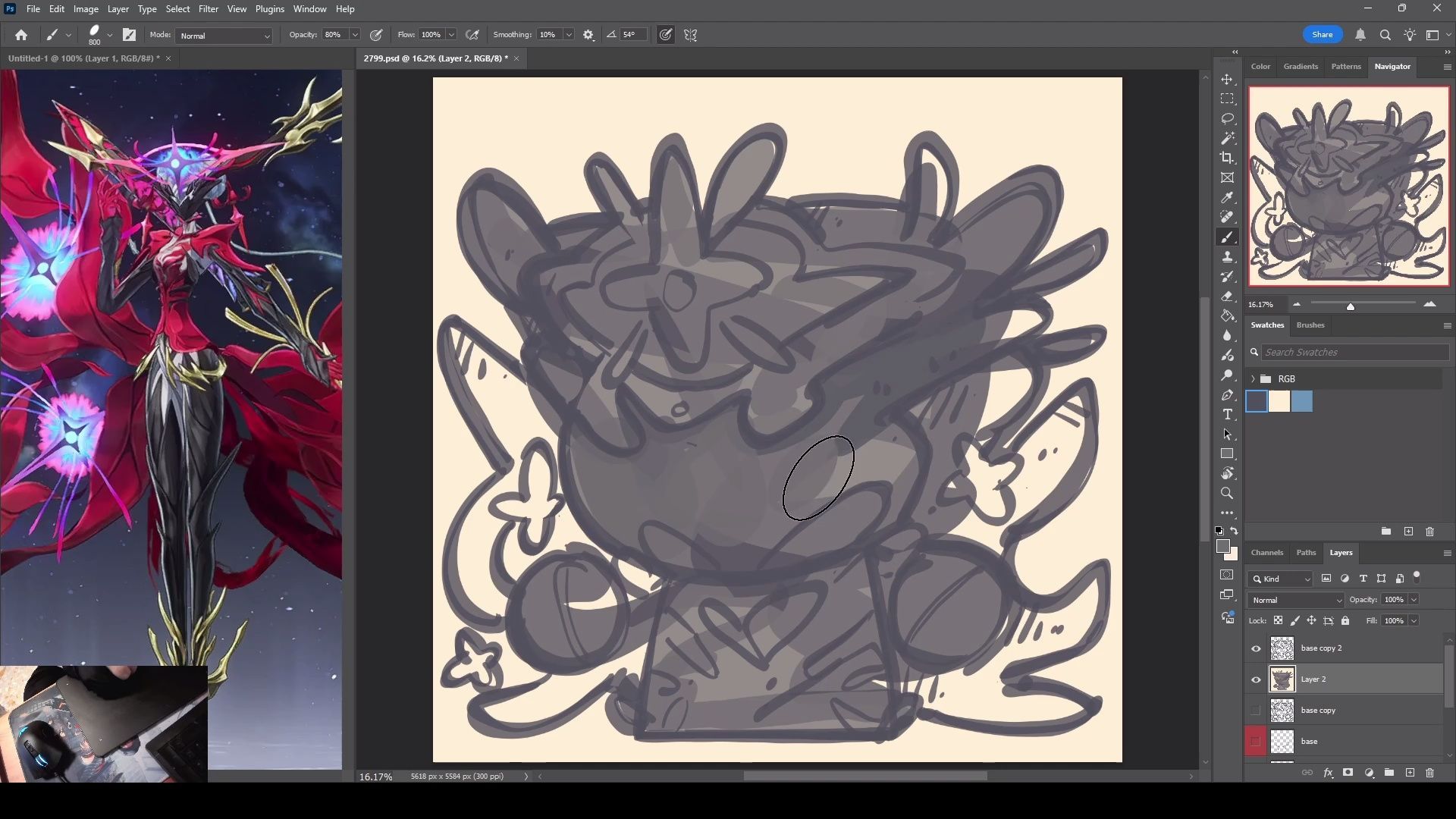
Task: Open the Filter menu
Action: click(x=208, y=9)
